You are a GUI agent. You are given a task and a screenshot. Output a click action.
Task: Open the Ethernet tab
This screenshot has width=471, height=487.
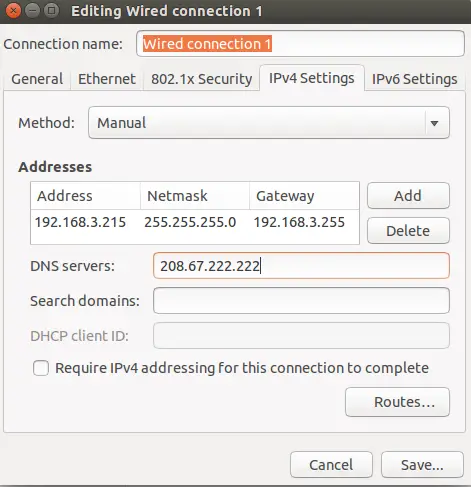pos(107,79)
